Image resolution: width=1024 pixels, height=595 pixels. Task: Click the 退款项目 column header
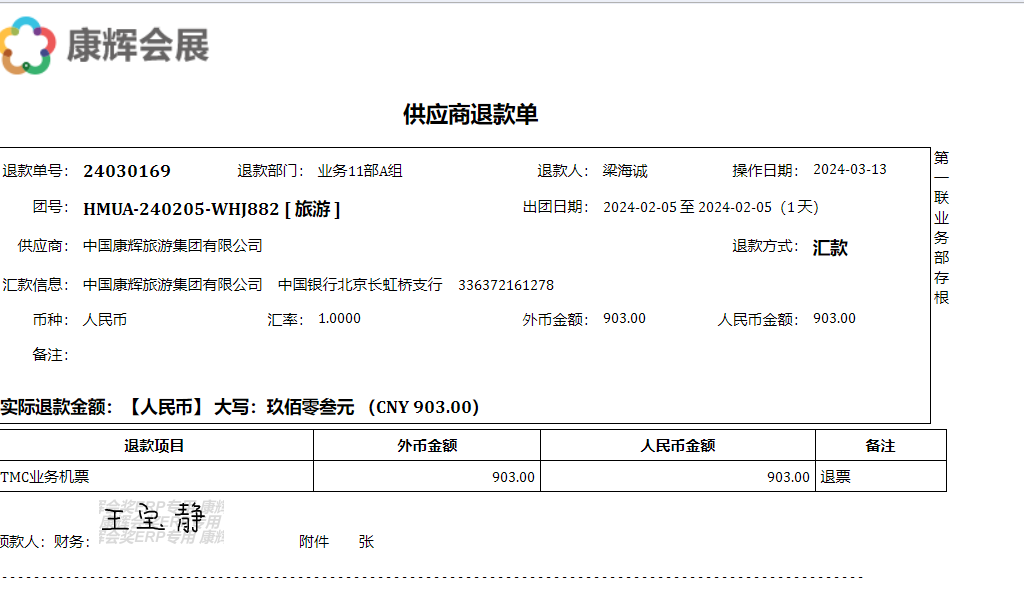[154, 446]
